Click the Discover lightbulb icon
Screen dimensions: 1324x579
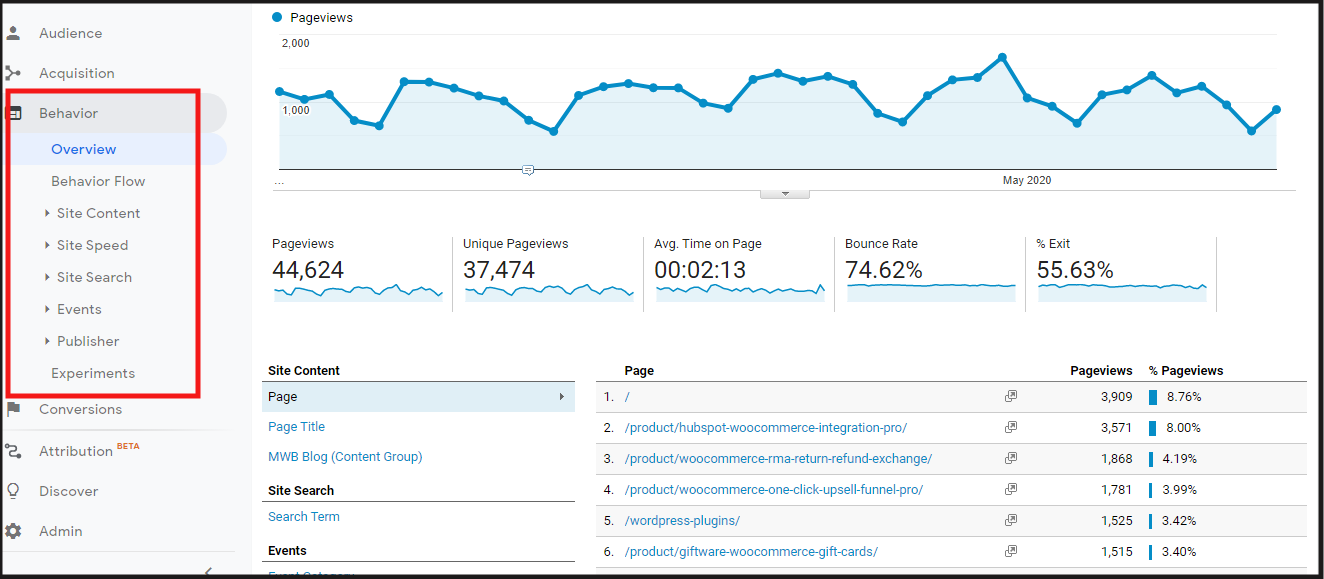[x=13, y=491]
